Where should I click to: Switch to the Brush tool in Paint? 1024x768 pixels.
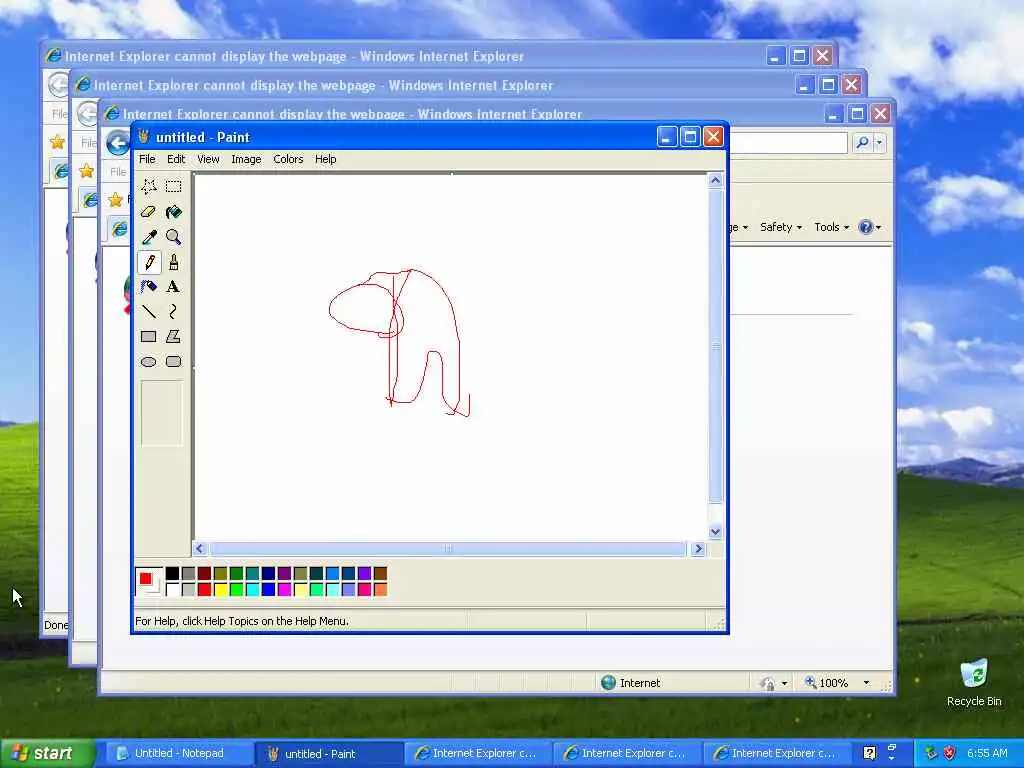[x=174, y=262]
